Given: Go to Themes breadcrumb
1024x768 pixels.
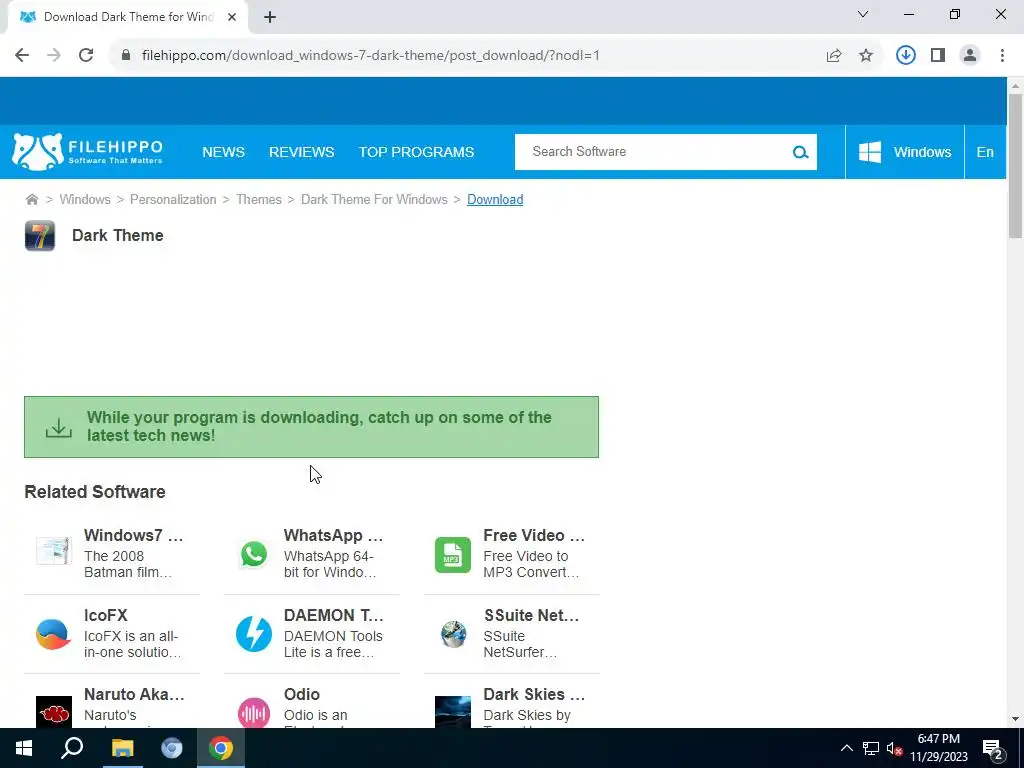Looking at the screenshot, I should pyautogui.click(x=259, y=199).
